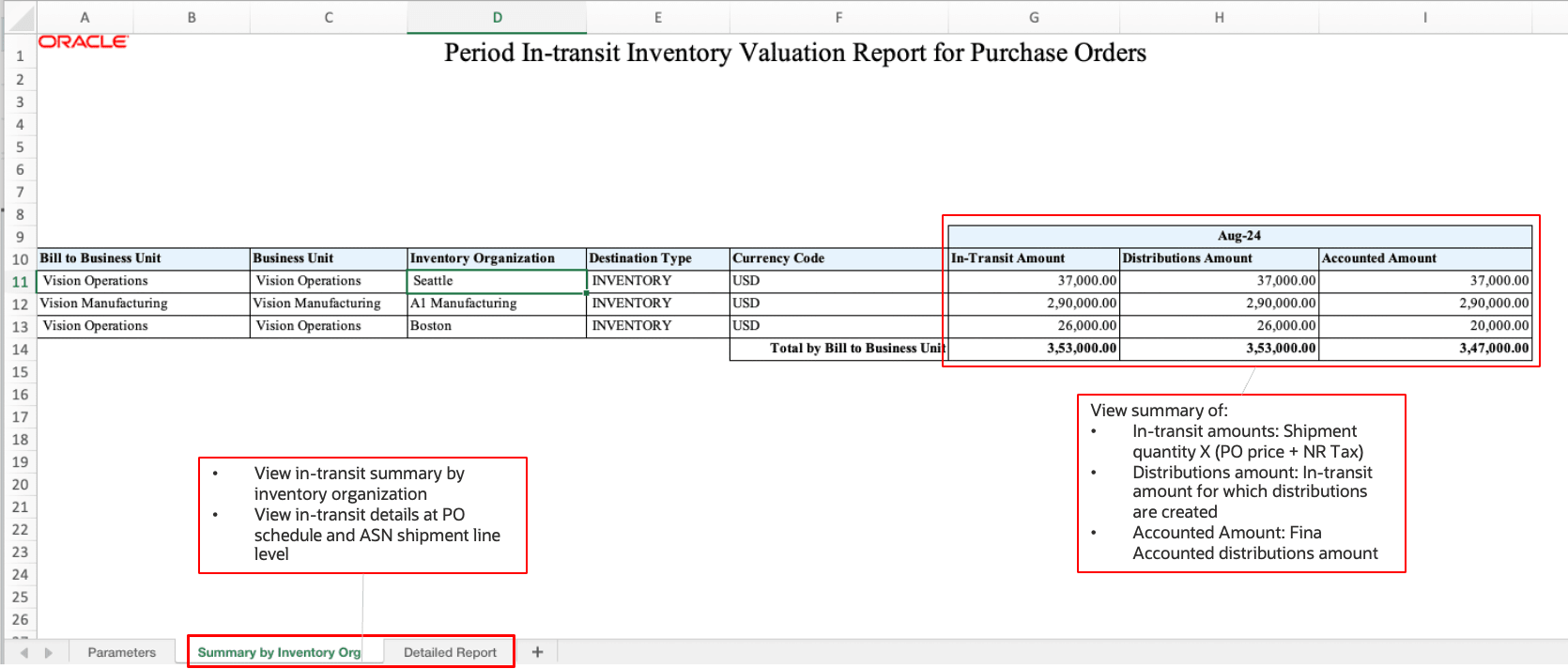Click Accounted Amount 20,000.00 cell
This screenshot has height=669, width=1568.
click(x=1425, y=326)
